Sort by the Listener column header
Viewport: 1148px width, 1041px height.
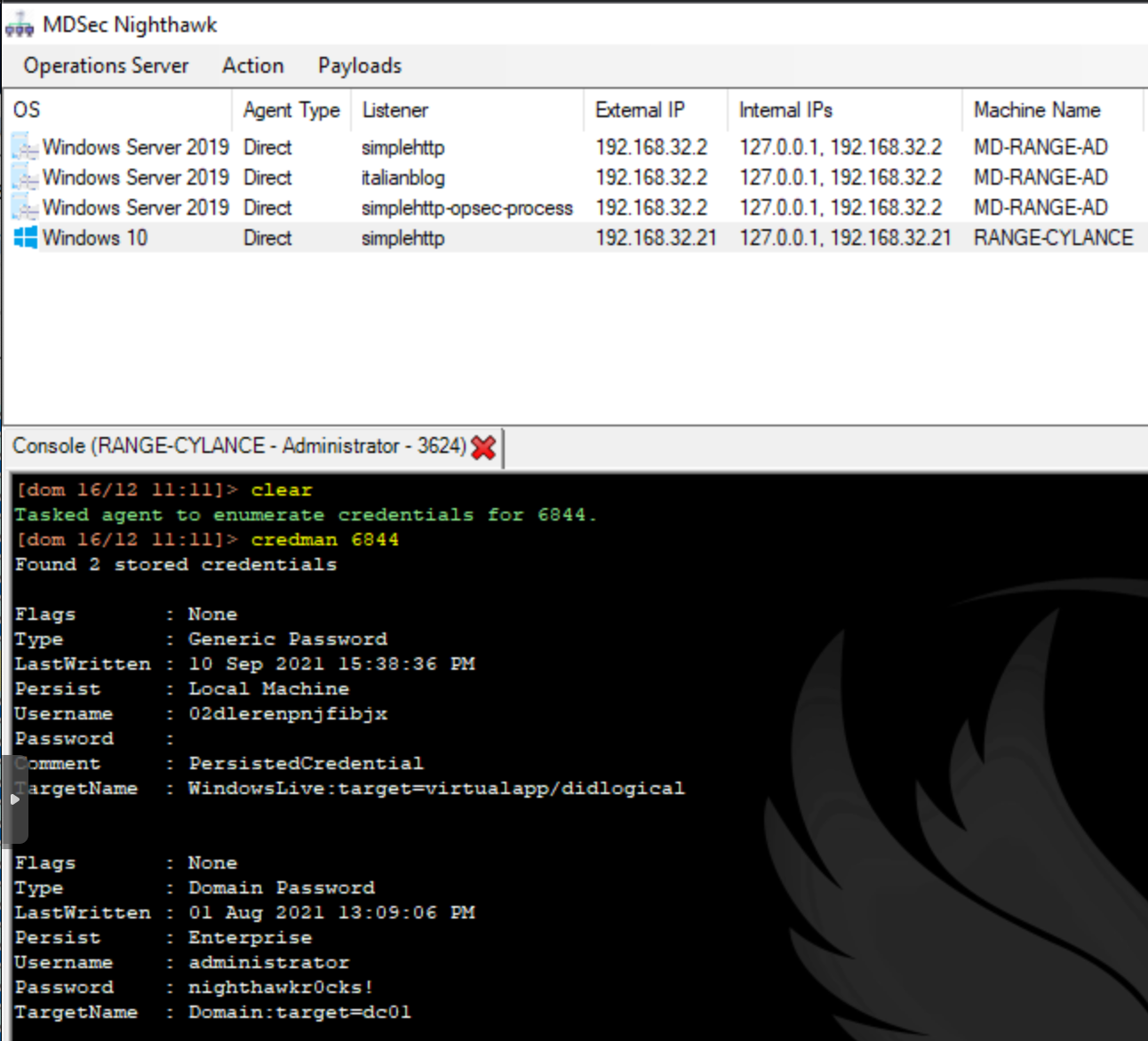395,110
